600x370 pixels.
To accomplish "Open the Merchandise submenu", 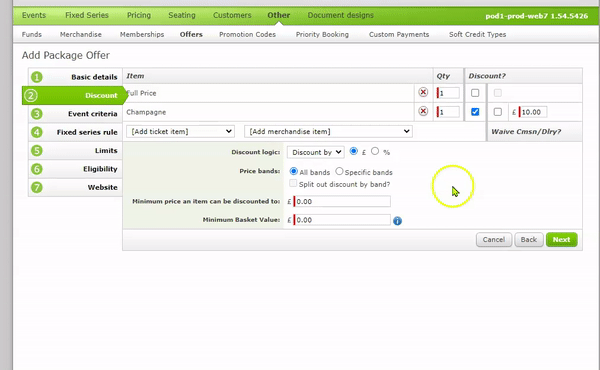I will tap(81, 34).
